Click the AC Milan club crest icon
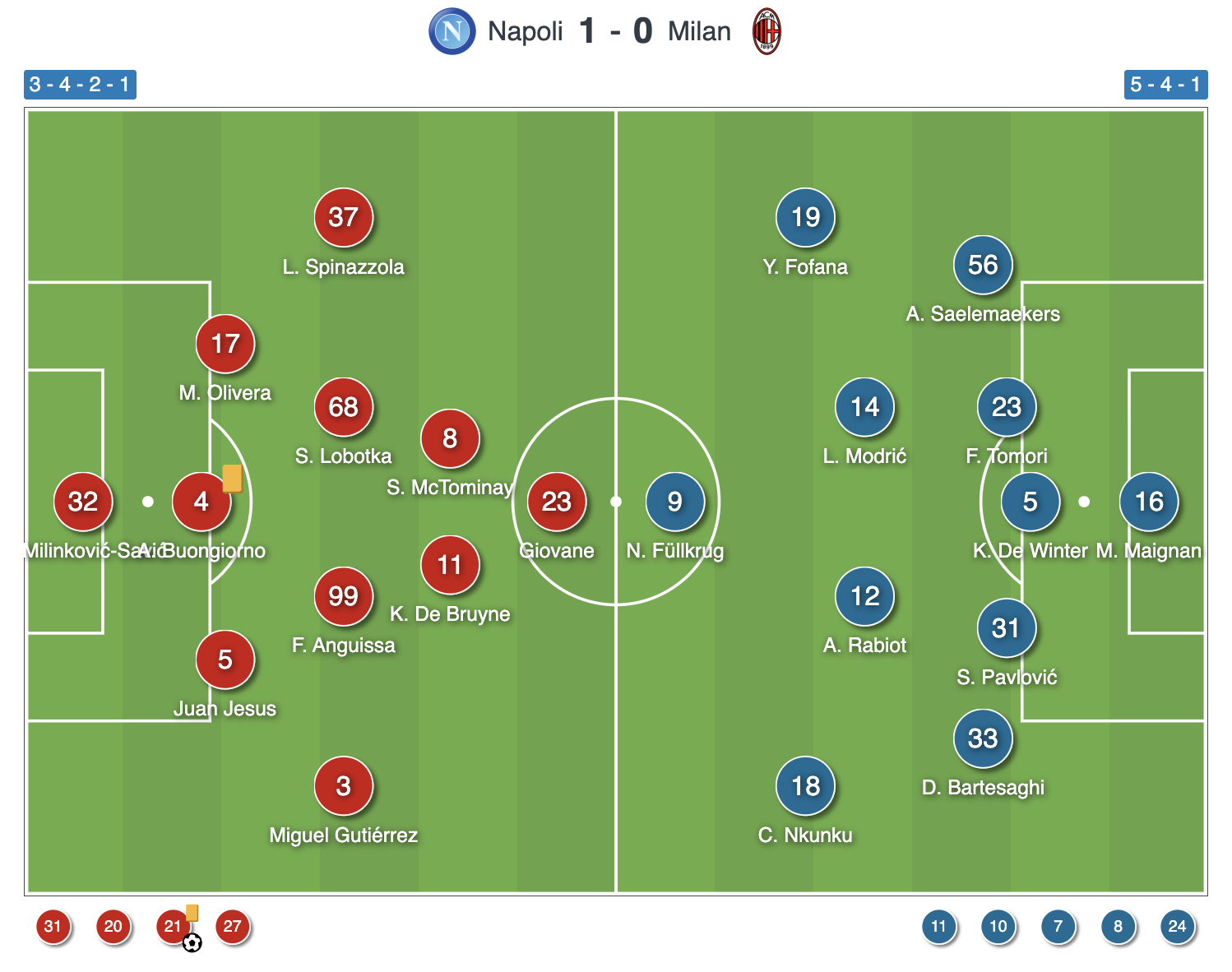Image resolution: width=1232 pixels, height=972 pixels. coord(767,31)
